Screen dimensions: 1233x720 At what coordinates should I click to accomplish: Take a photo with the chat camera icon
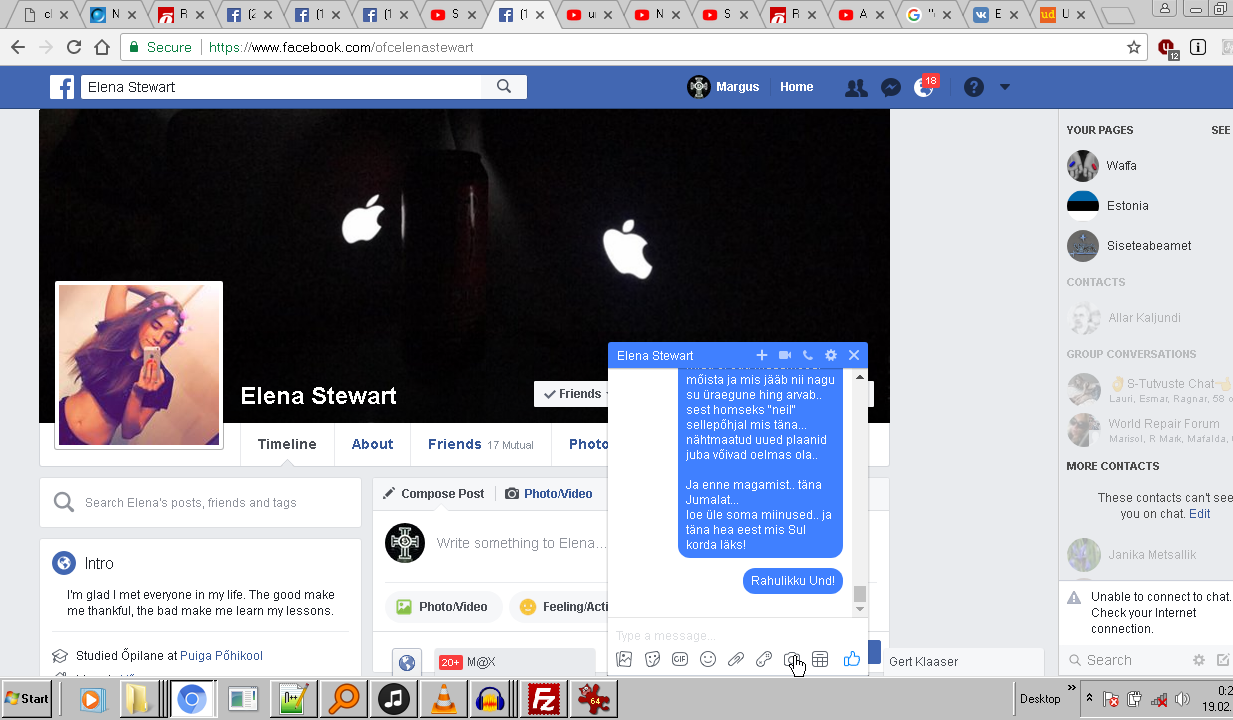point(792,659)
